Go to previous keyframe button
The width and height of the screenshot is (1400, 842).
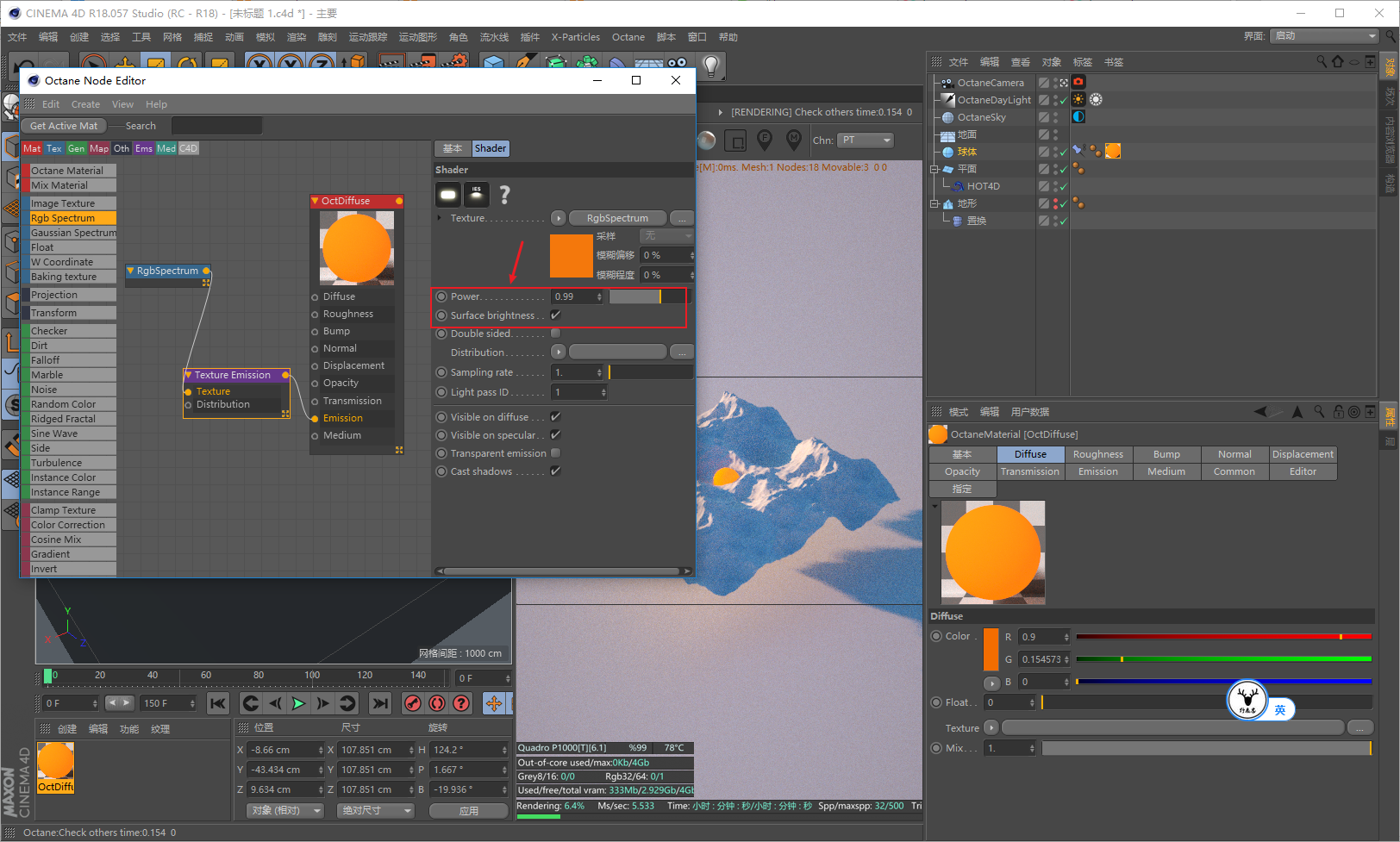(251, 703)
